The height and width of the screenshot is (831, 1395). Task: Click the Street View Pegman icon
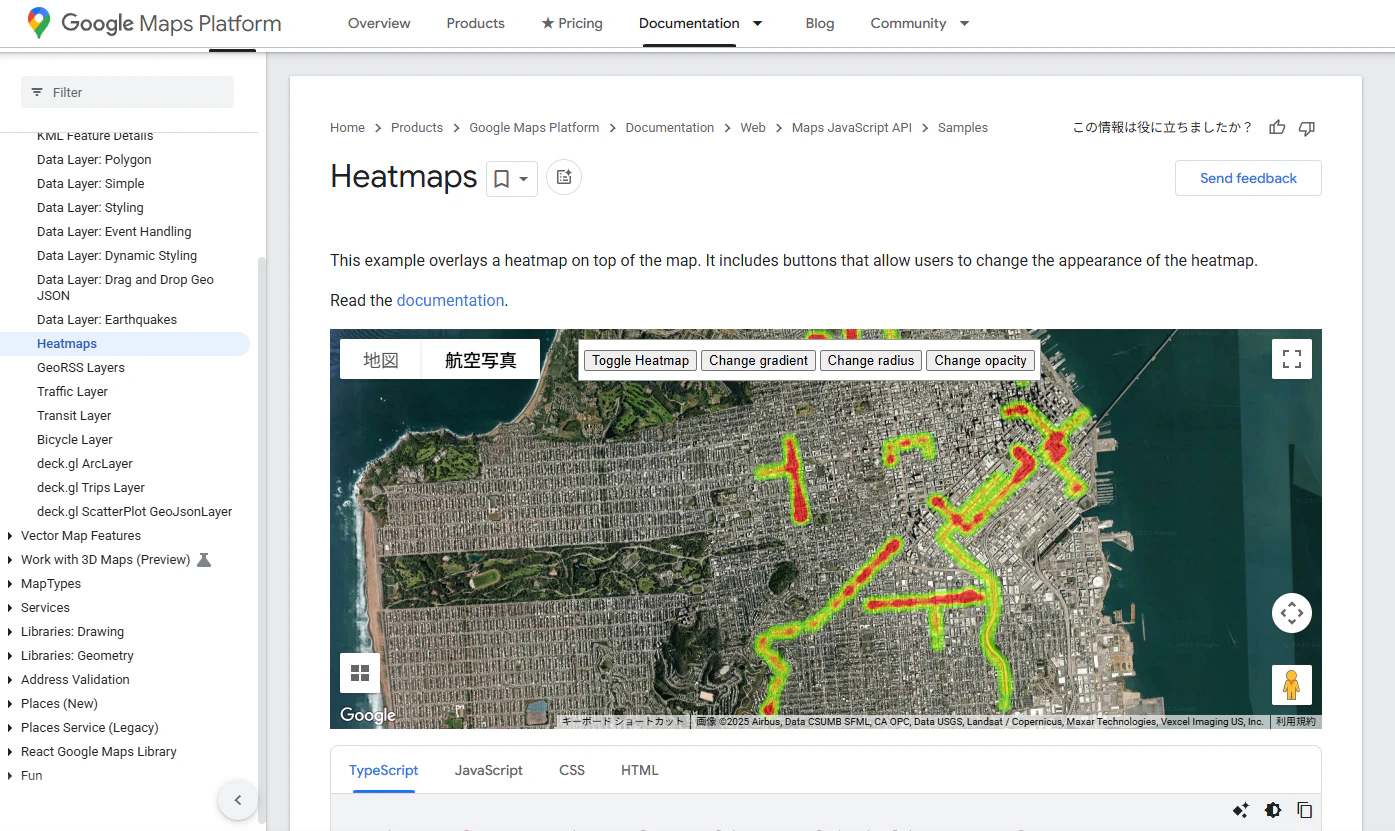(1292, 685)
